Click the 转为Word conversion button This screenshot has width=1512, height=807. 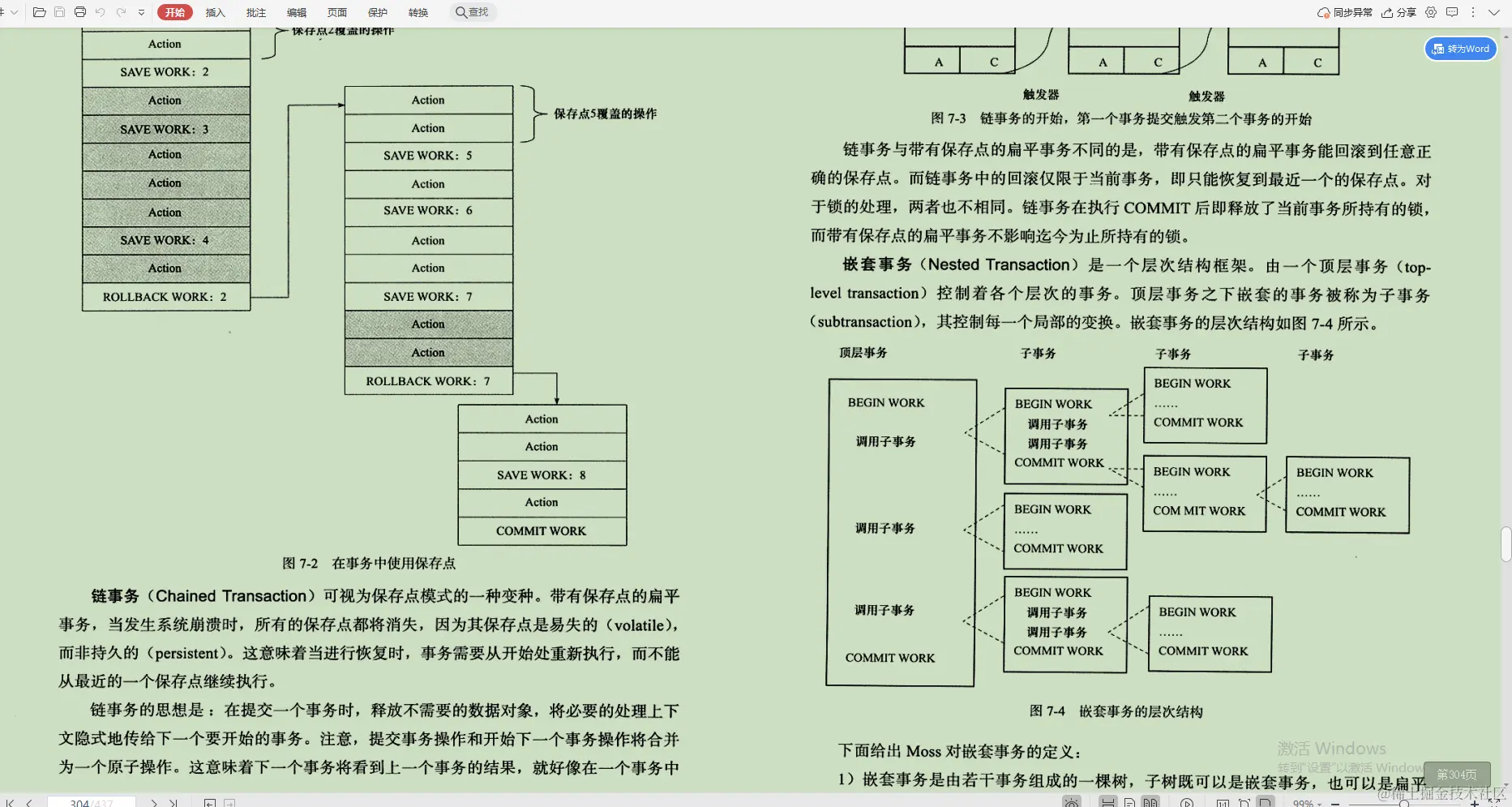[1460, 49]
